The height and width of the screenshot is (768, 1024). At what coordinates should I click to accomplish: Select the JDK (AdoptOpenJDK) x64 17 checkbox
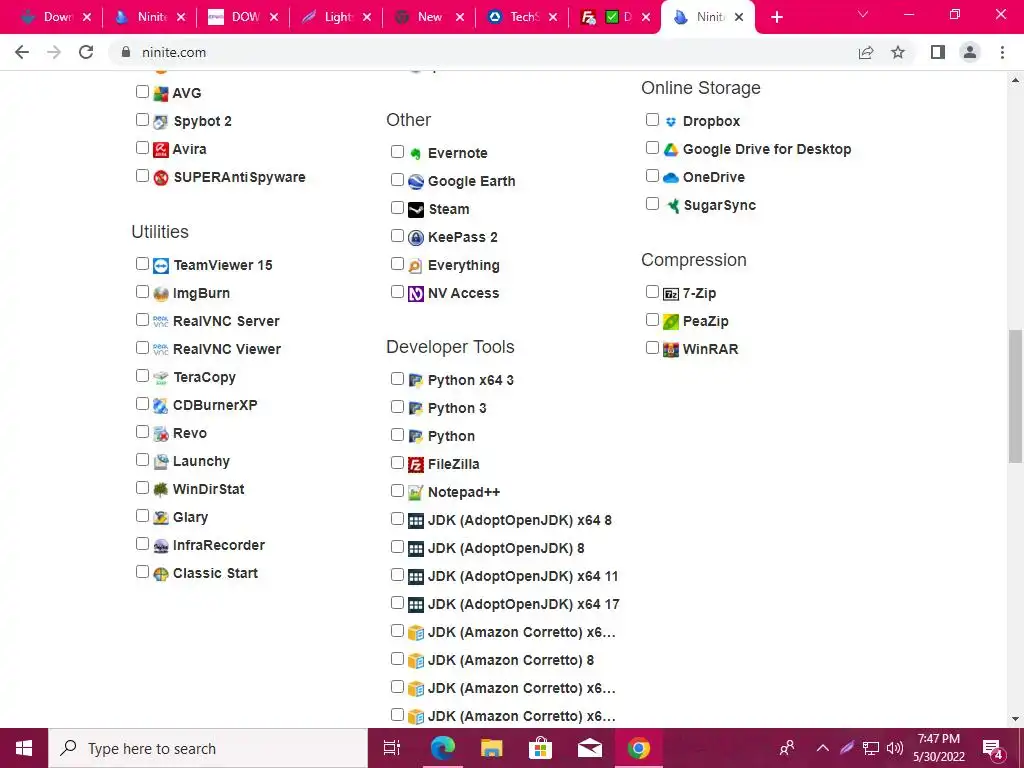(397, 603)
